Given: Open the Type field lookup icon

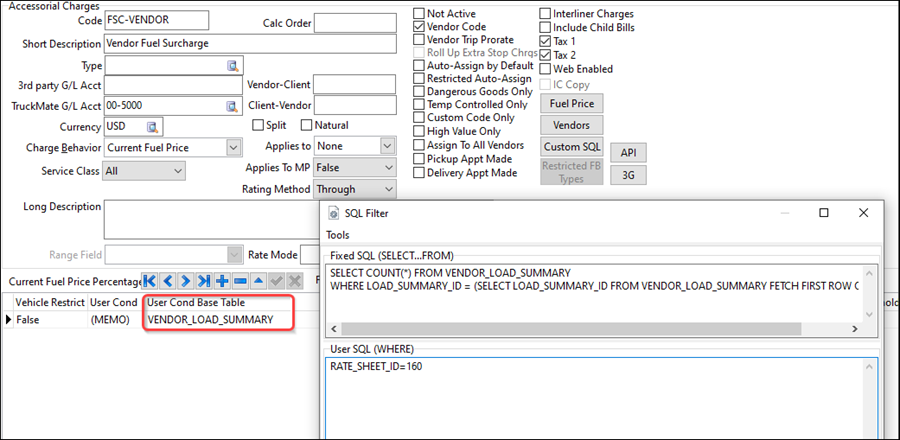Looking at the screenshot, I should 232,66.
